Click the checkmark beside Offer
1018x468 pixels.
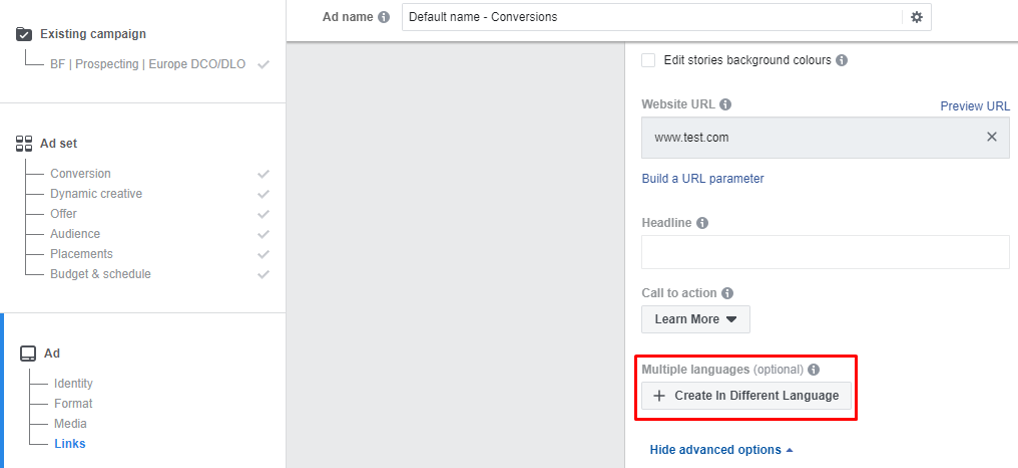pos(263,214)
